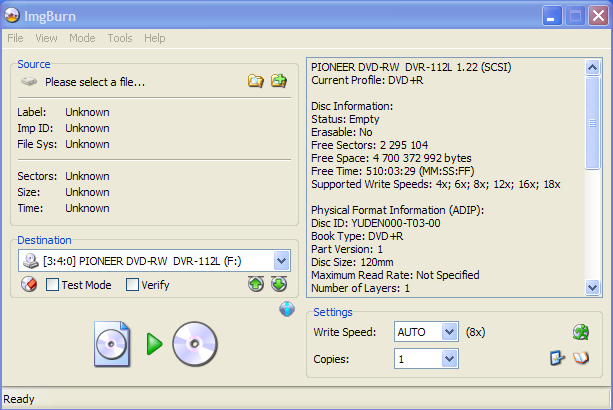This screenshot has height=410, width=613.
Task: Open the View menu
Action: pos(46,38)
